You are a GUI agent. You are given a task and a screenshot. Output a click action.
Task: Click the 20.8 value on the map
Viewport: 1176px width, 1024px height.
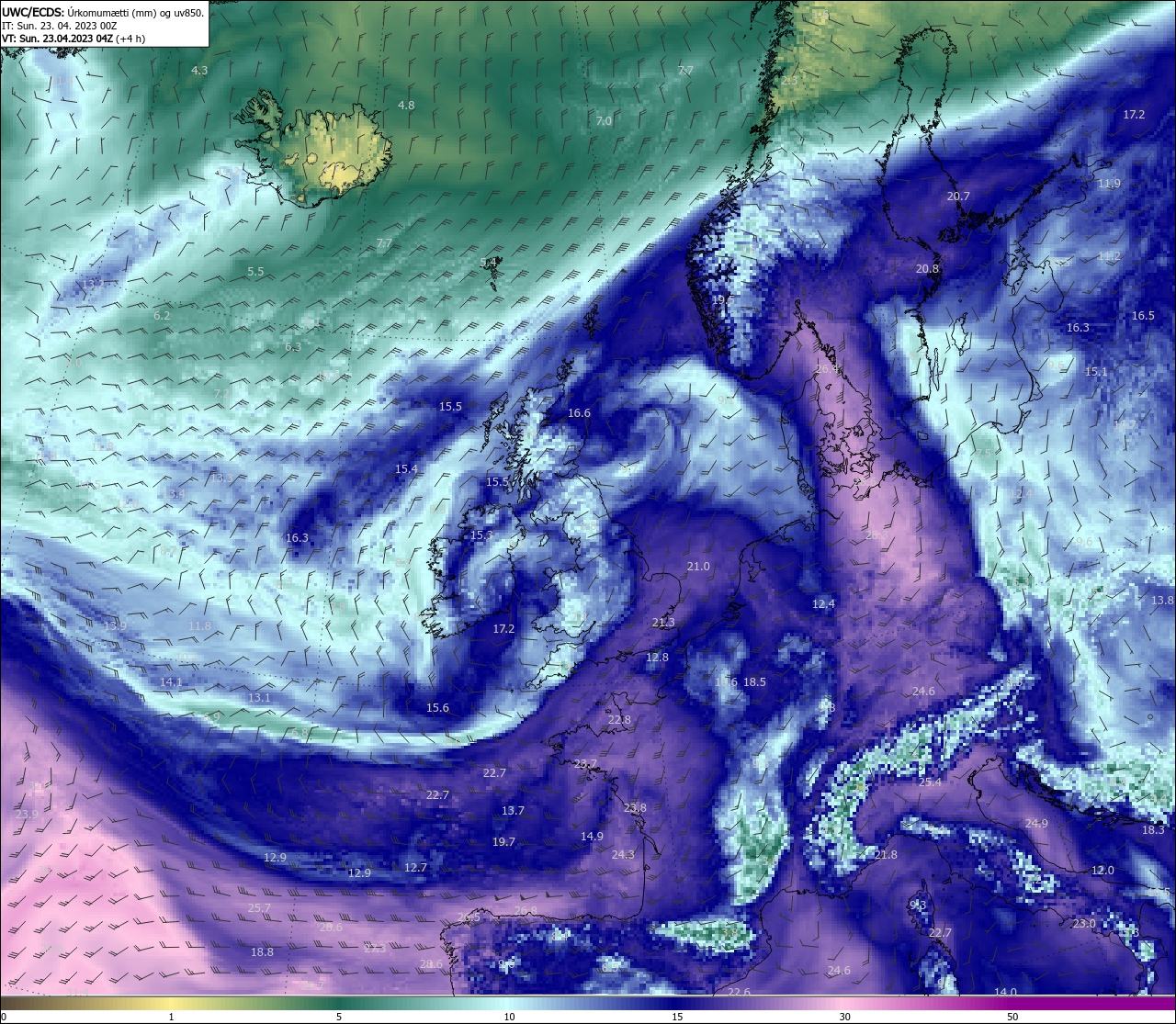click(x=927, y=269)
